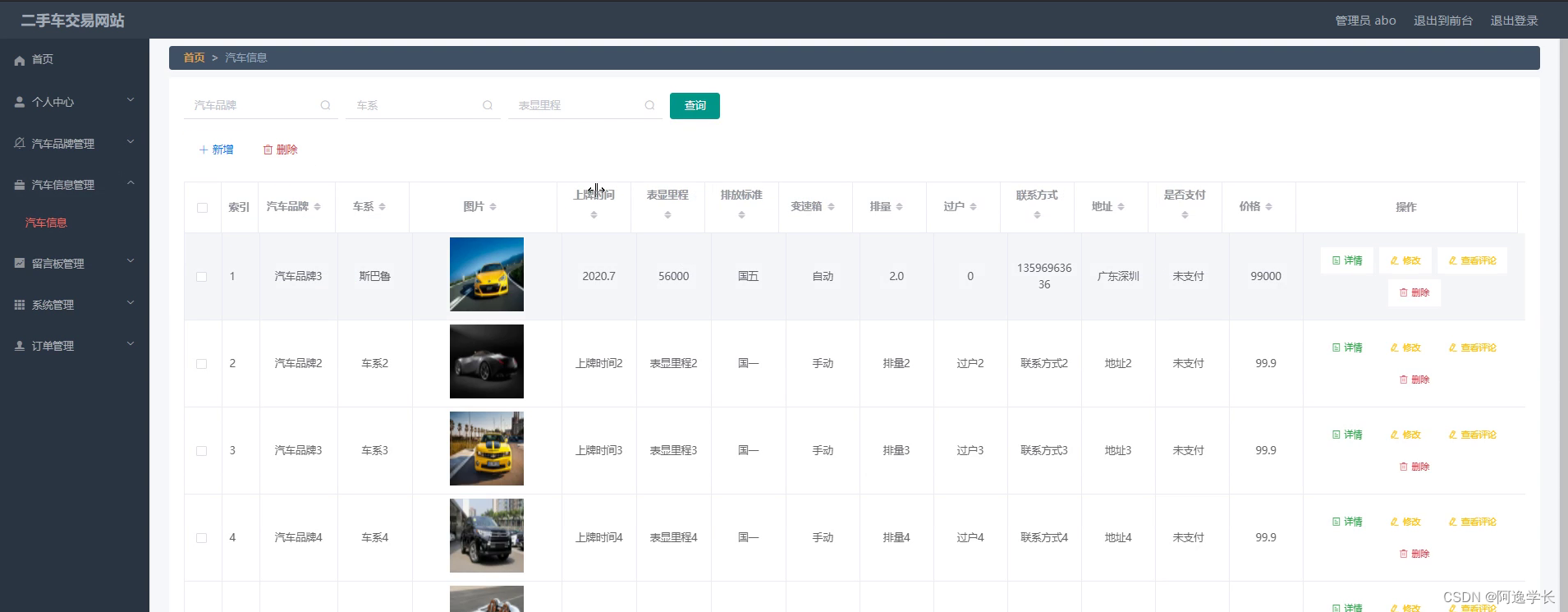1568x612 pixels.
Task: Click 退出登录 in the top bar
Action: click(1514, 21)
